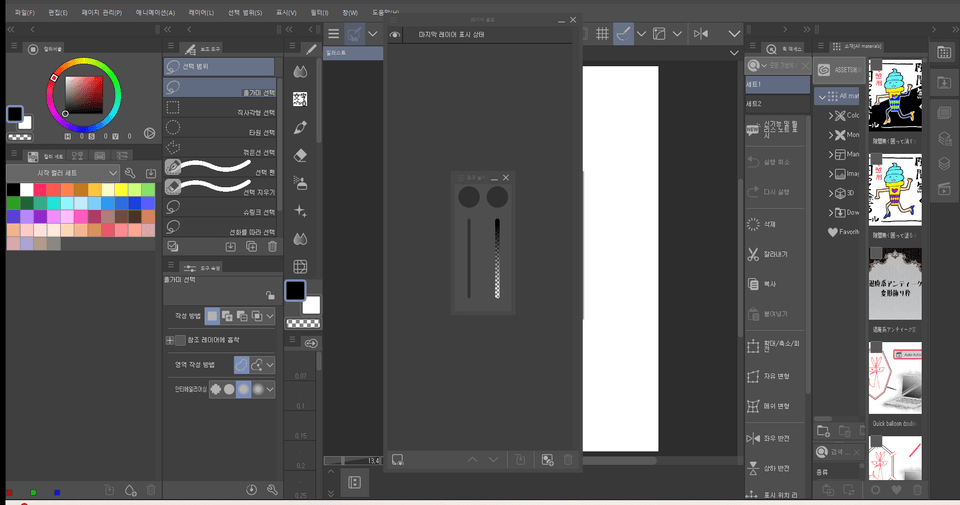Image resolution: width=960 pixels, height=505 pixels.
Task: Click the frame grid tool icon
Action: pyautogui.click(x=300, y=267)
